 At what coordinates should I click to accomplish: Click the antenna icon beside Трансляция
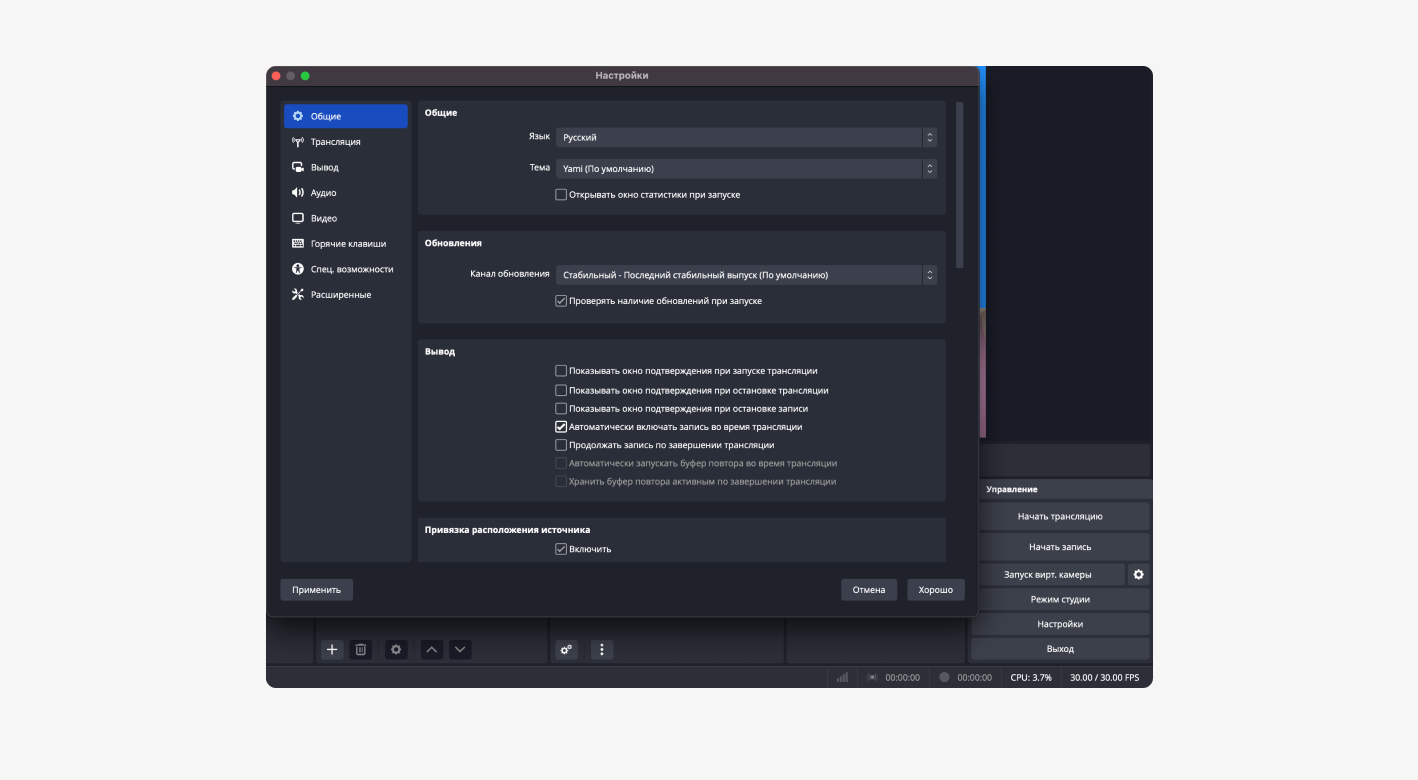coord(297,142)
